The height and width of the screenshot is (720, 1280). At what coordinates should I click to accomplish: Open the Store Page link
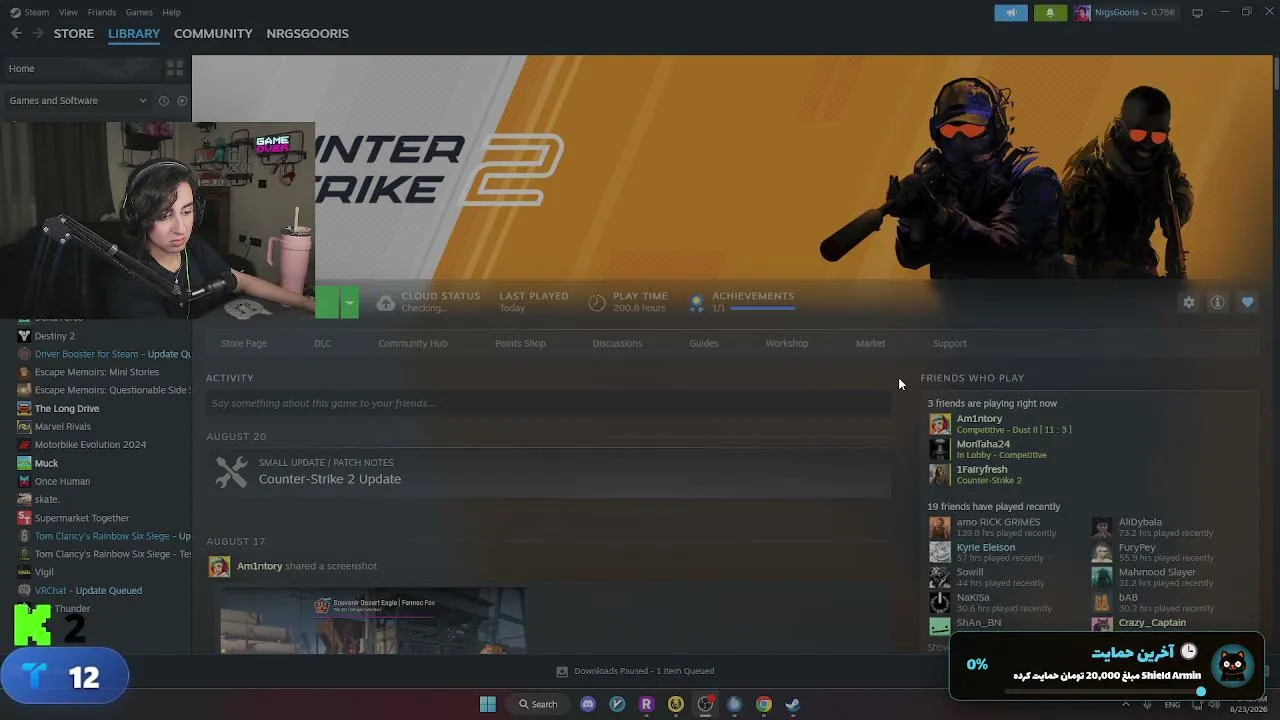[x=244, y=343]
